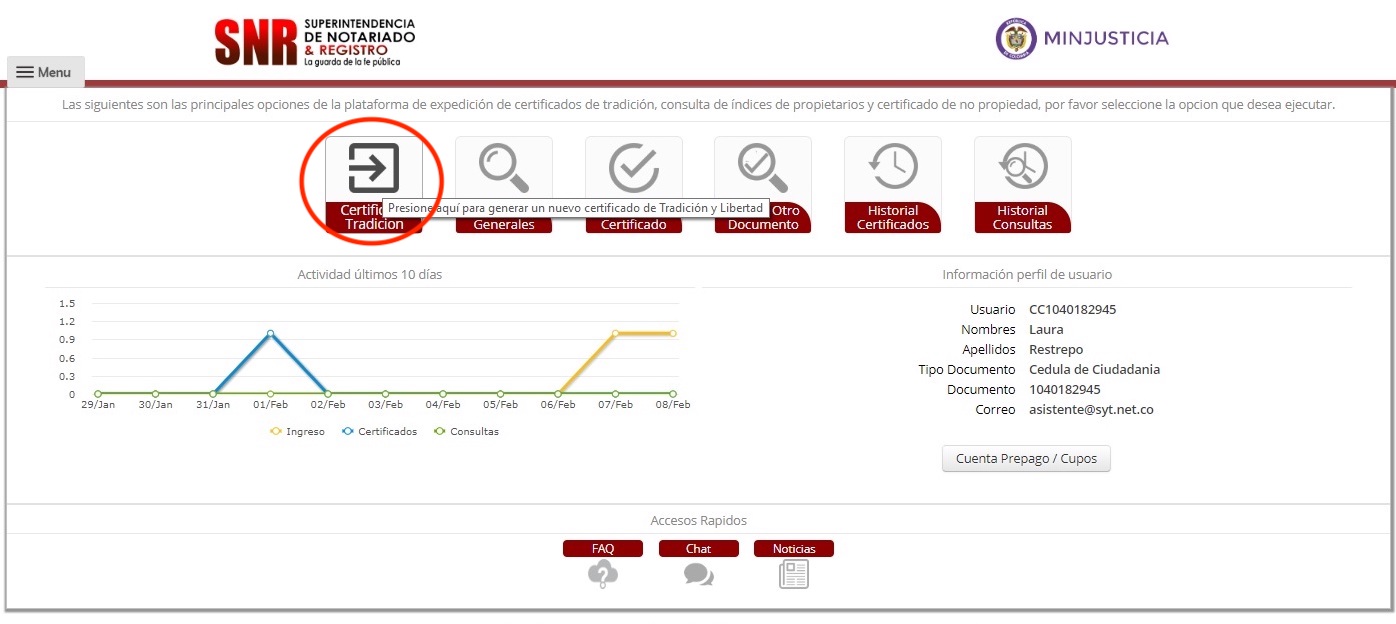Open the Historial Certificados clock icon
Screen dimensions: 1396x624
tap(893, 168)
